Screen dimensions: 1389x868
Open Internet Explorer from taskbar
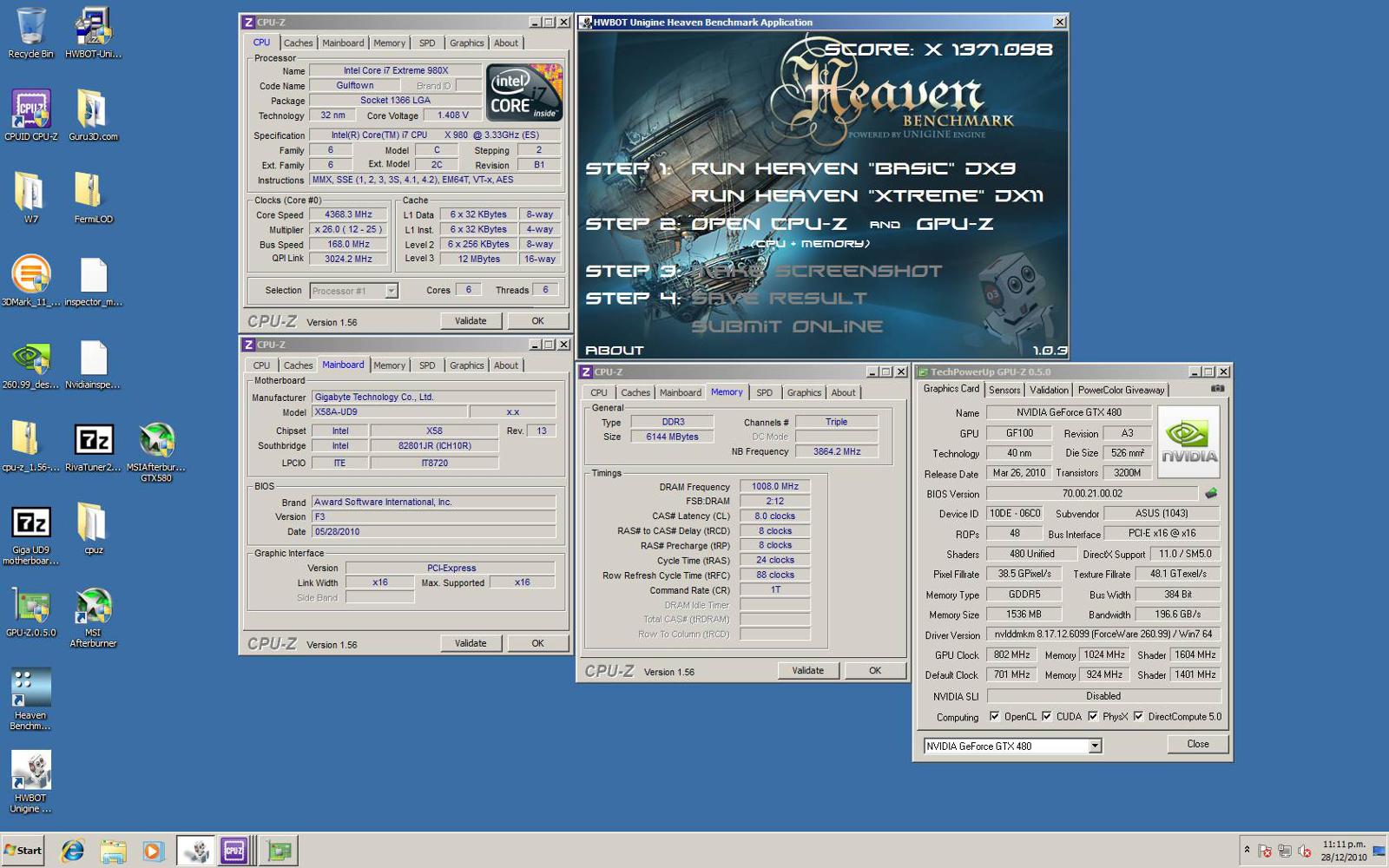72,851
